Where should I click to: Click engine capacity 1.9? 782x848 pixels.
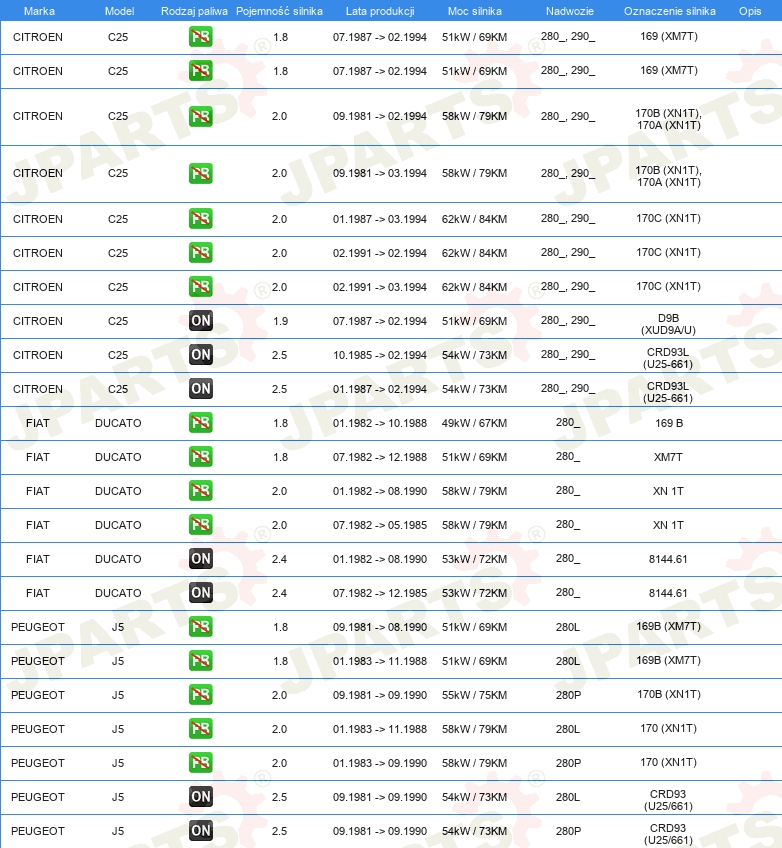click(281, 321)
